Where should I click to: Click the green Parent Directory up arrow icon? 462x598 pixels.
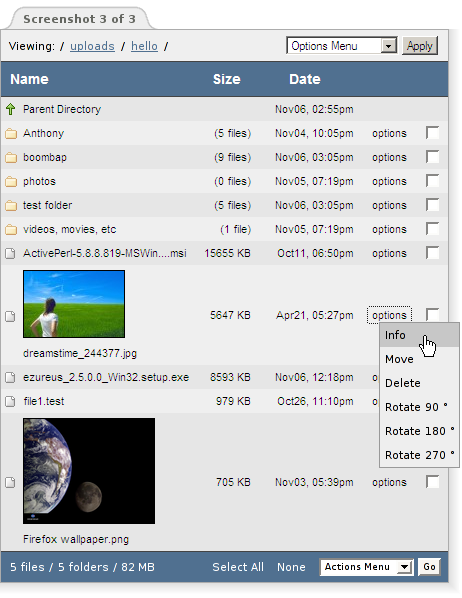11,109
